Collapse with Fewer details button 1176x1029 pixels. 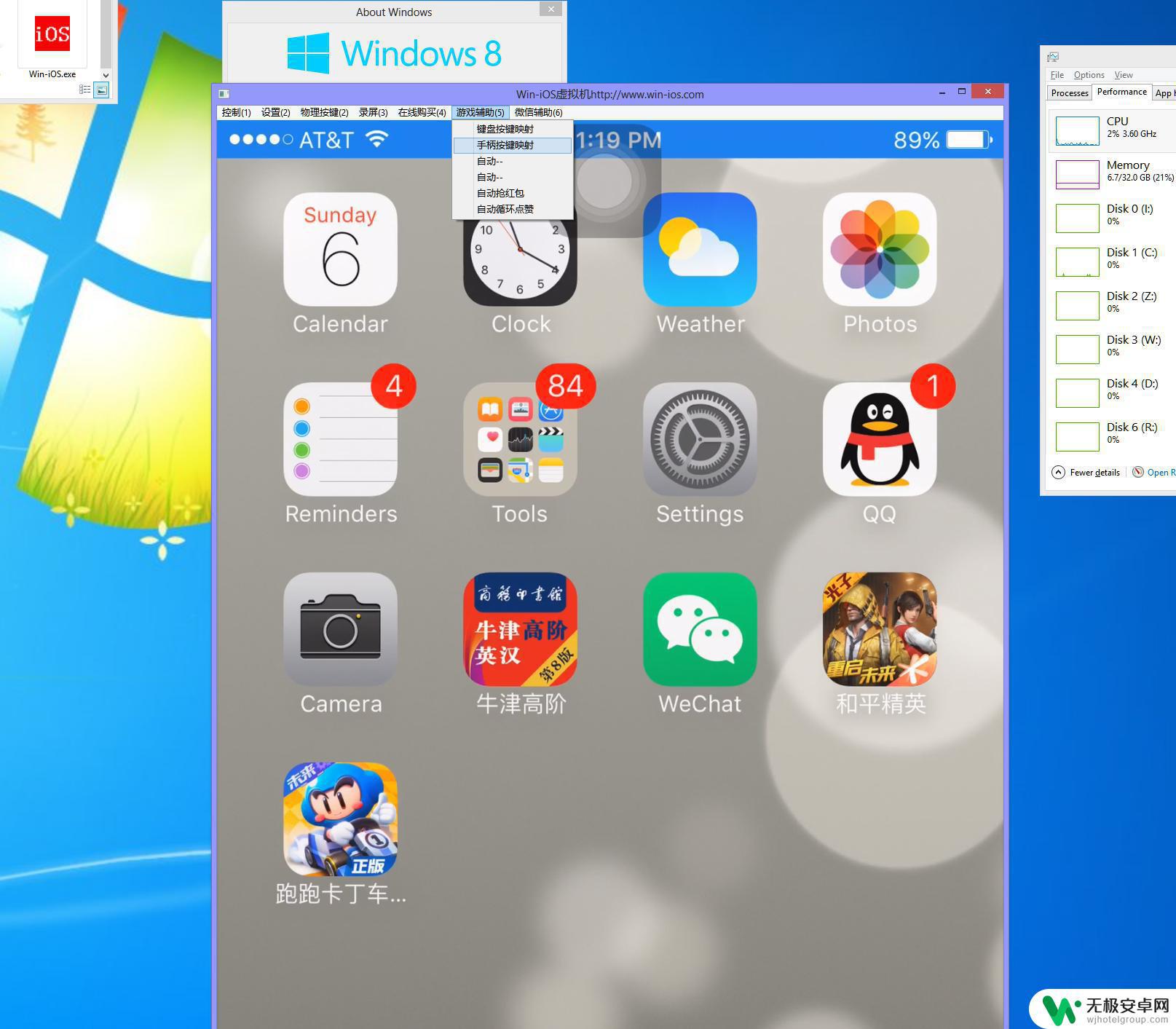[1086, 472]
